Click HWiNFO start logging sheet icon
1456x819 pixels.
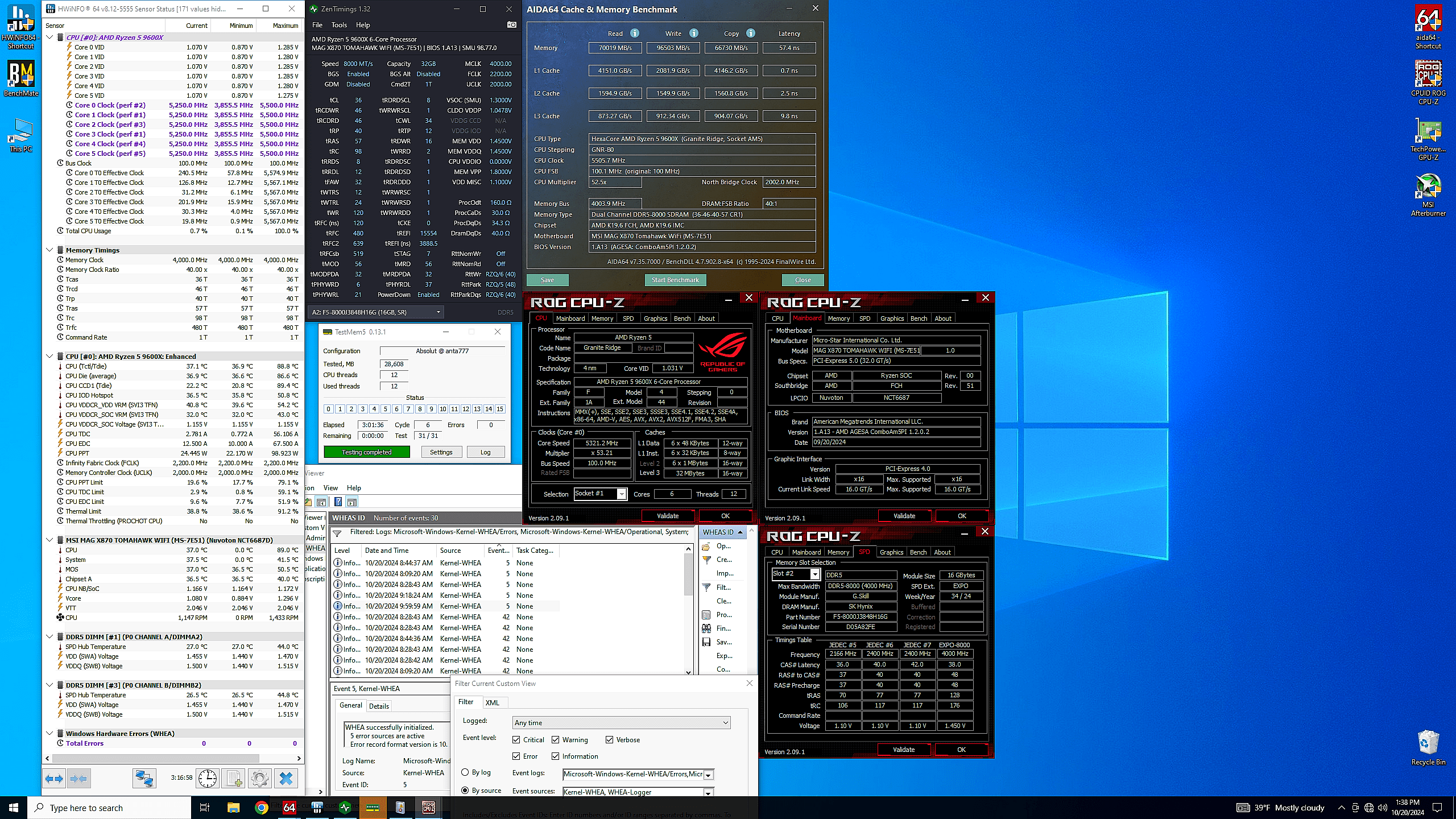233,778
